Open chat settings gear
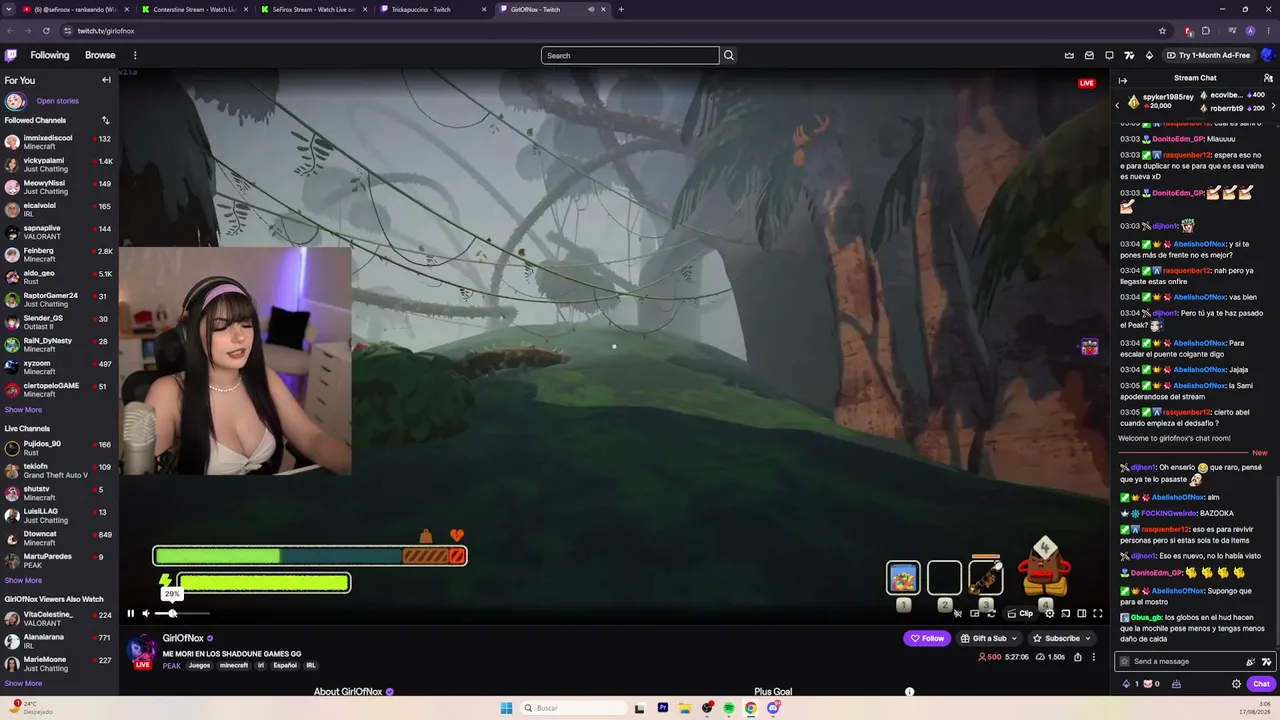This screenshot has width=1280, height=720. (x=1236, y=684)
